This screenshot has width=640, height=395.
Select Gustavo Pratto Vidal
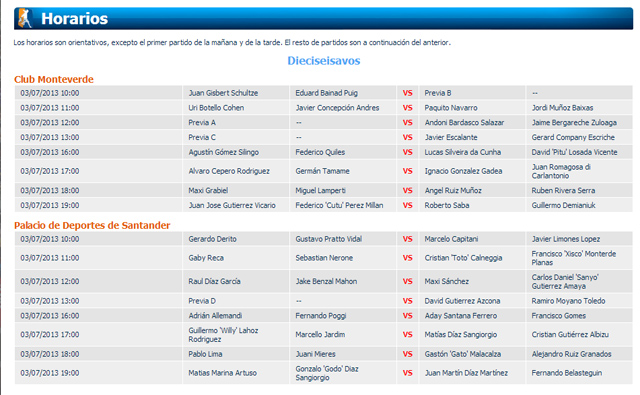[329, 239]
